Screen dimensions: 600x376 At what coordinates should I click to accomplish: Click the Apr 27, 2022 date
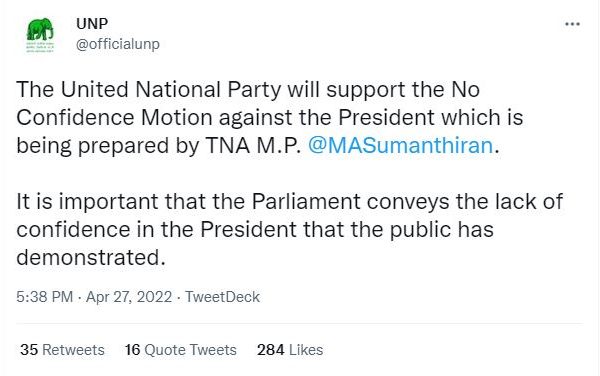click(x=129, y=297)
